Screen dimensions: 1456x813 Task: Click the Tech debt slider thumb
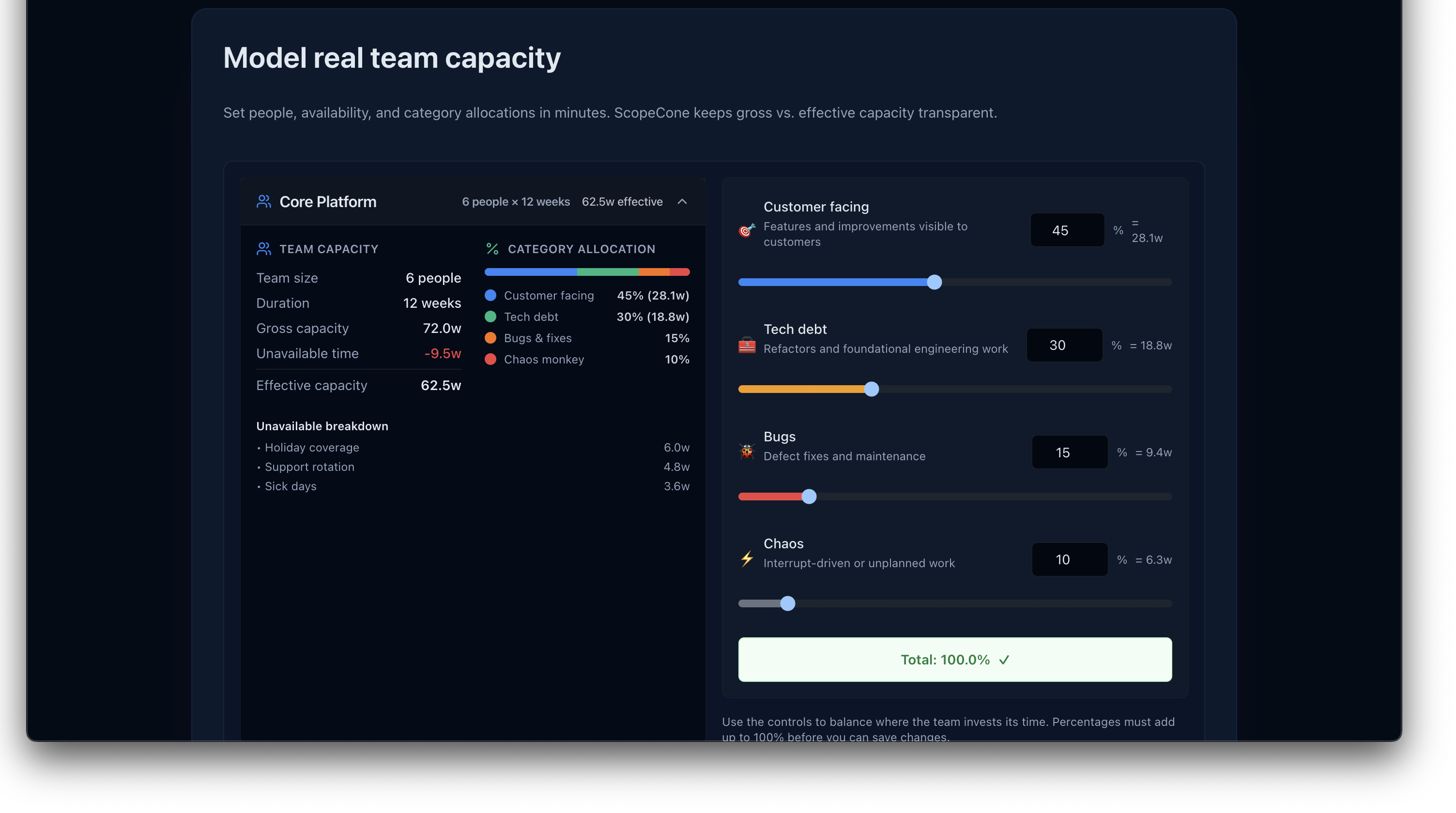[872, 389]
